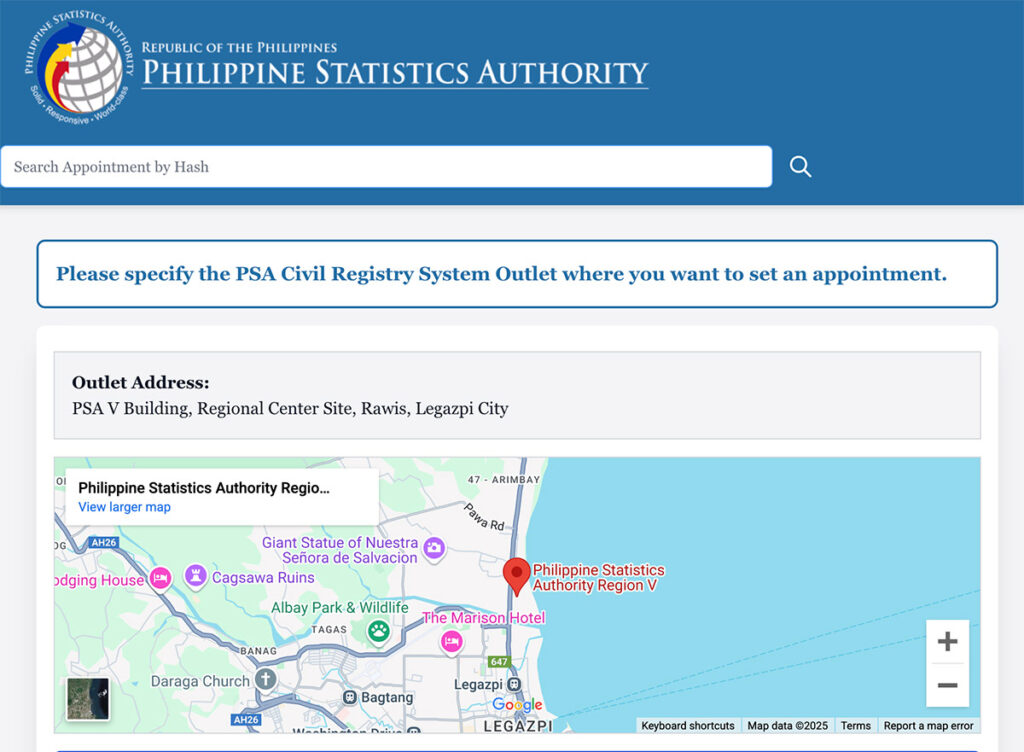Image resolution: width=1024 pixels, height=752 pixels.
Task: Click the Search Appointment by Hash field
Action: coord(385,166)
